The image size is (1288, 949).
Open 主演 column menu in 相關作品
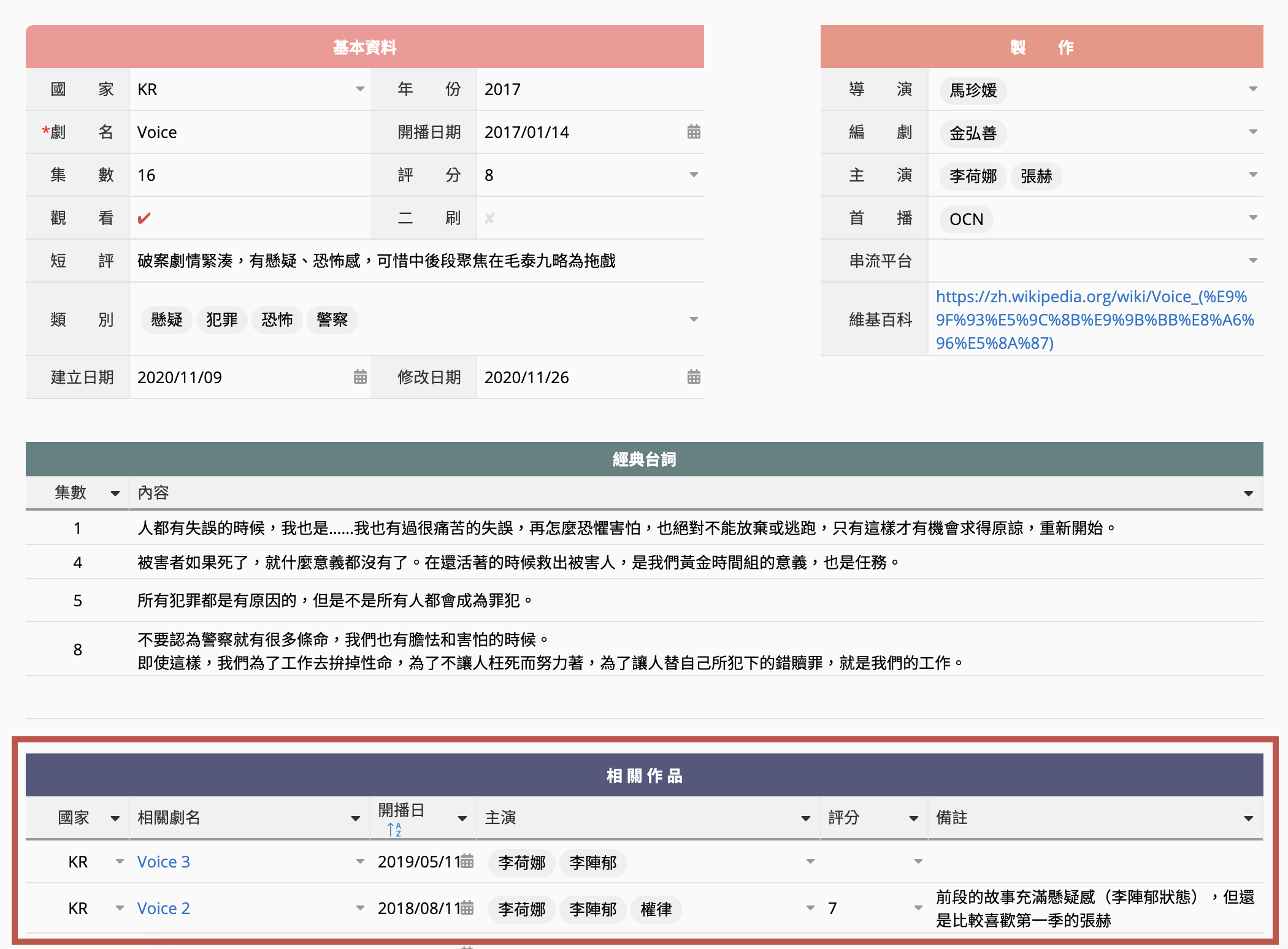tap(806, 818)
